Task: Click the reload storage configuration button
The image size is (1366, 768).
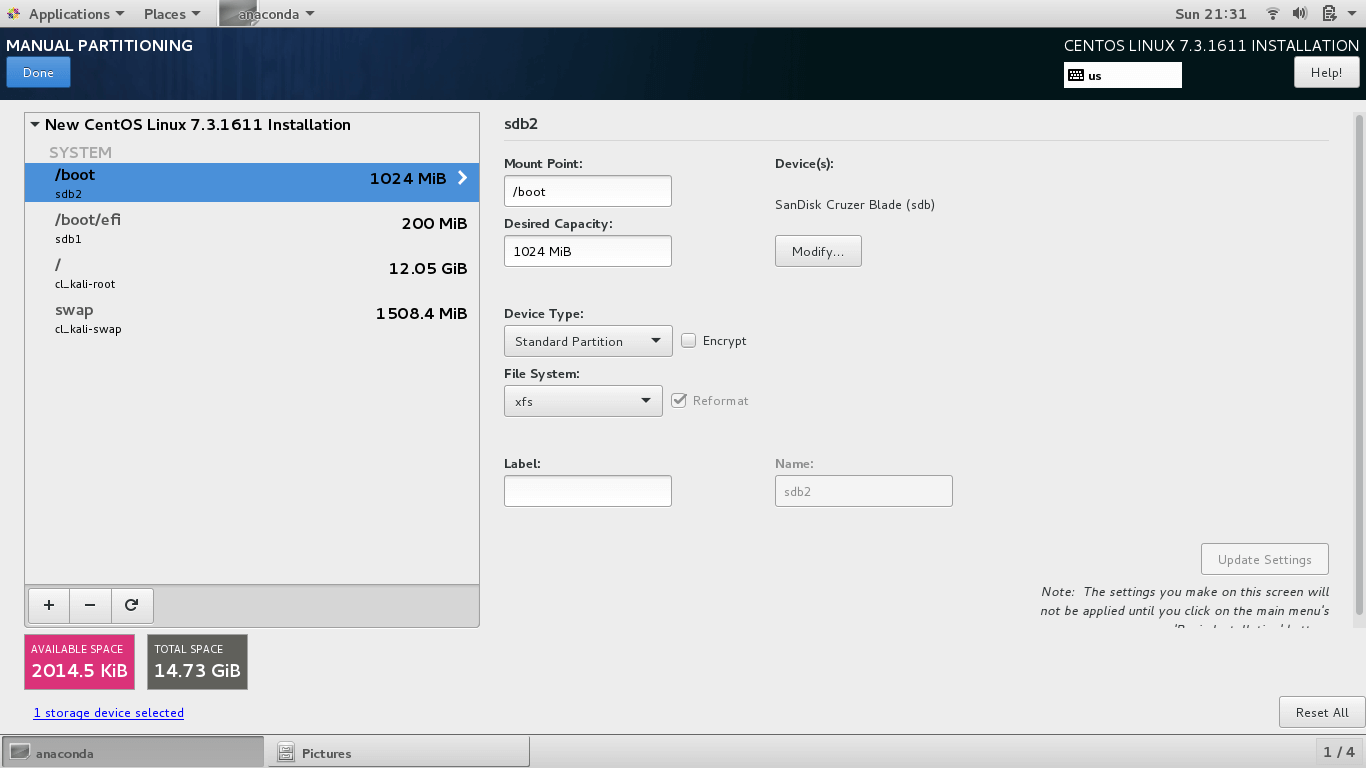Action: [x=132, y=605]
